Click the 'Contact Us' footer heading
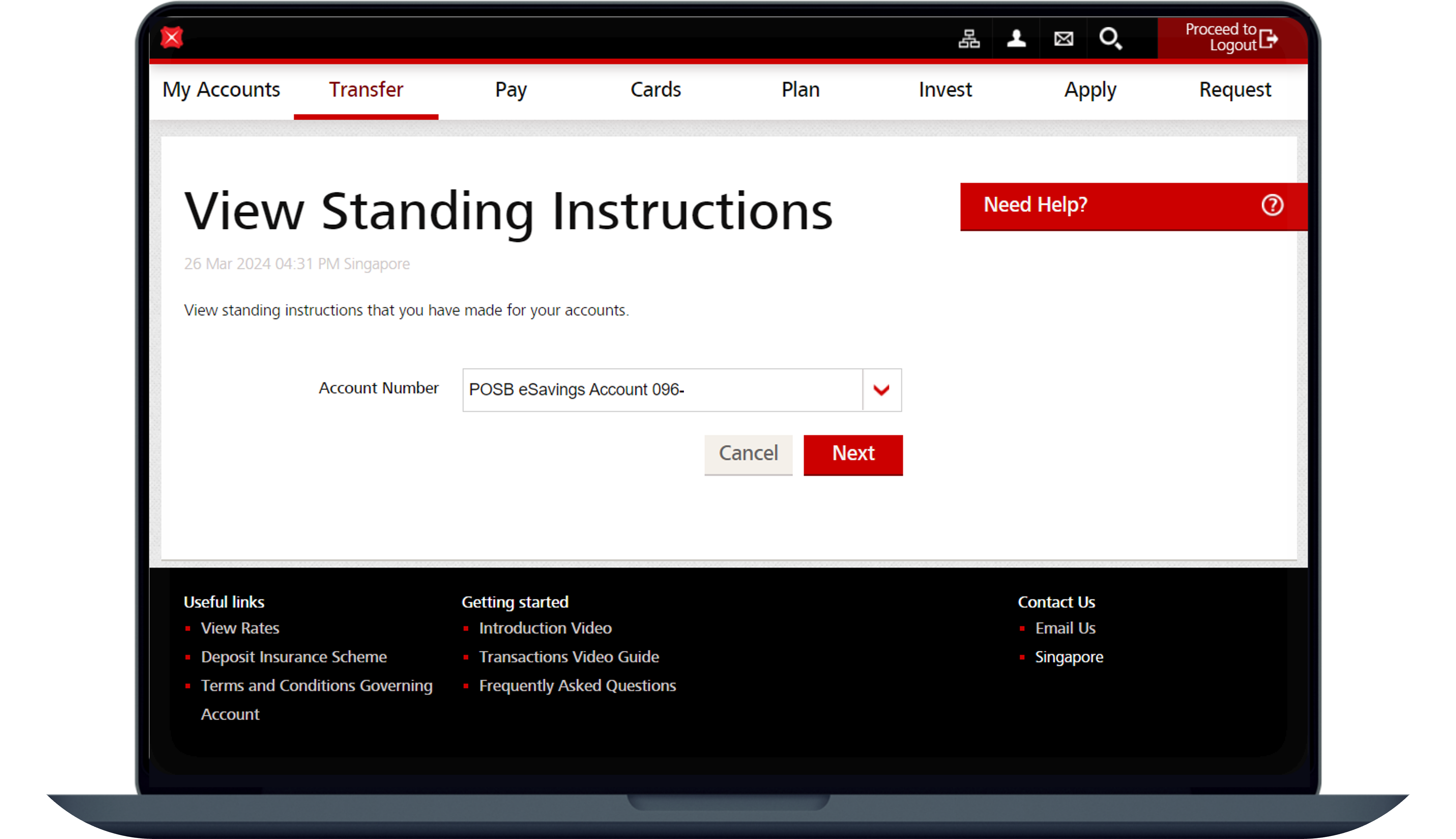This screenshot has height=839, width=1456. pos(1056,602)
